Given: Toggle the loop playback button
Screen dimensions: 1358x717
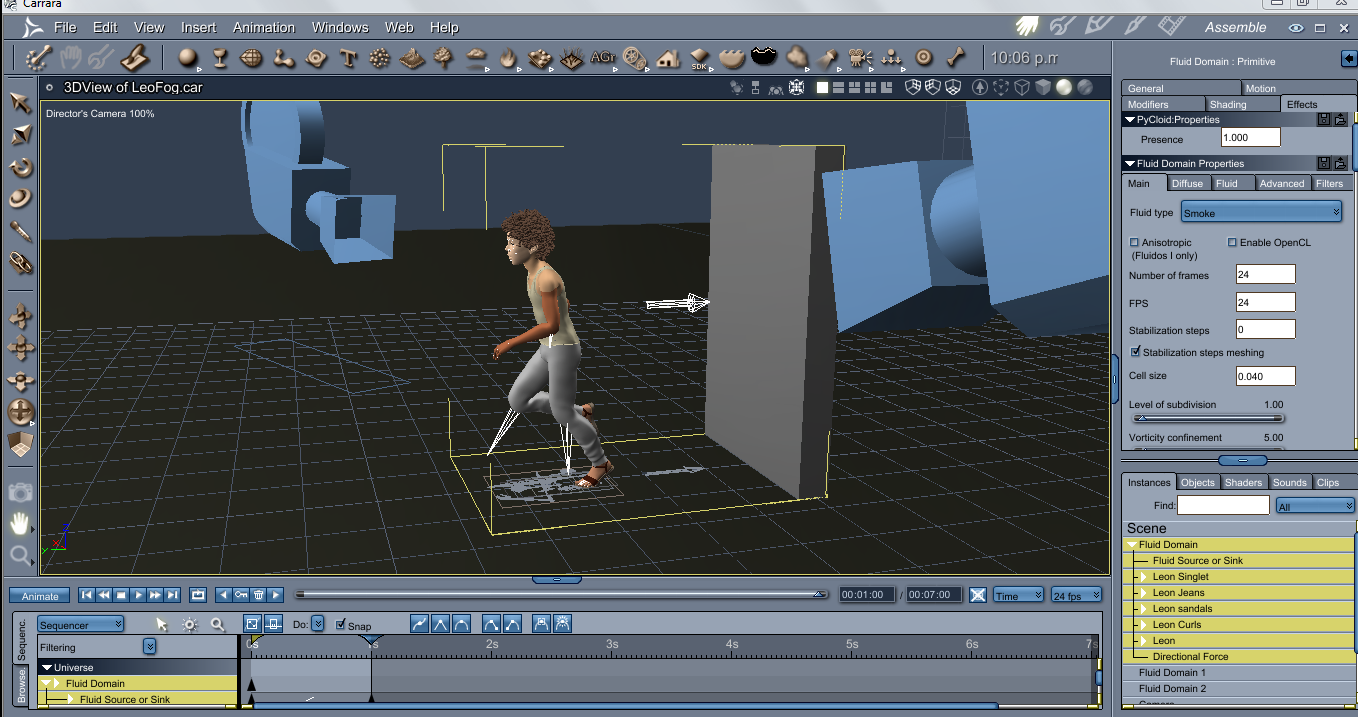Looking at the screenshot, I should coord(198,595).
